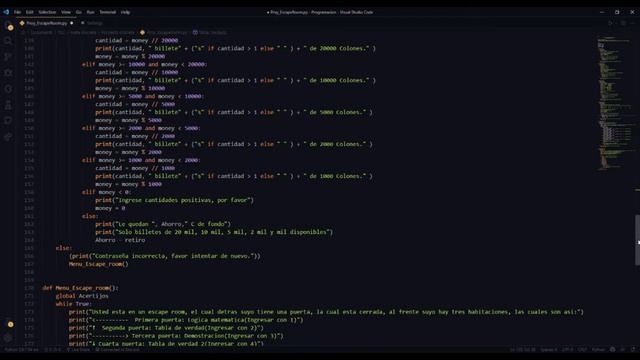Open the Go menu

(78, 12)
